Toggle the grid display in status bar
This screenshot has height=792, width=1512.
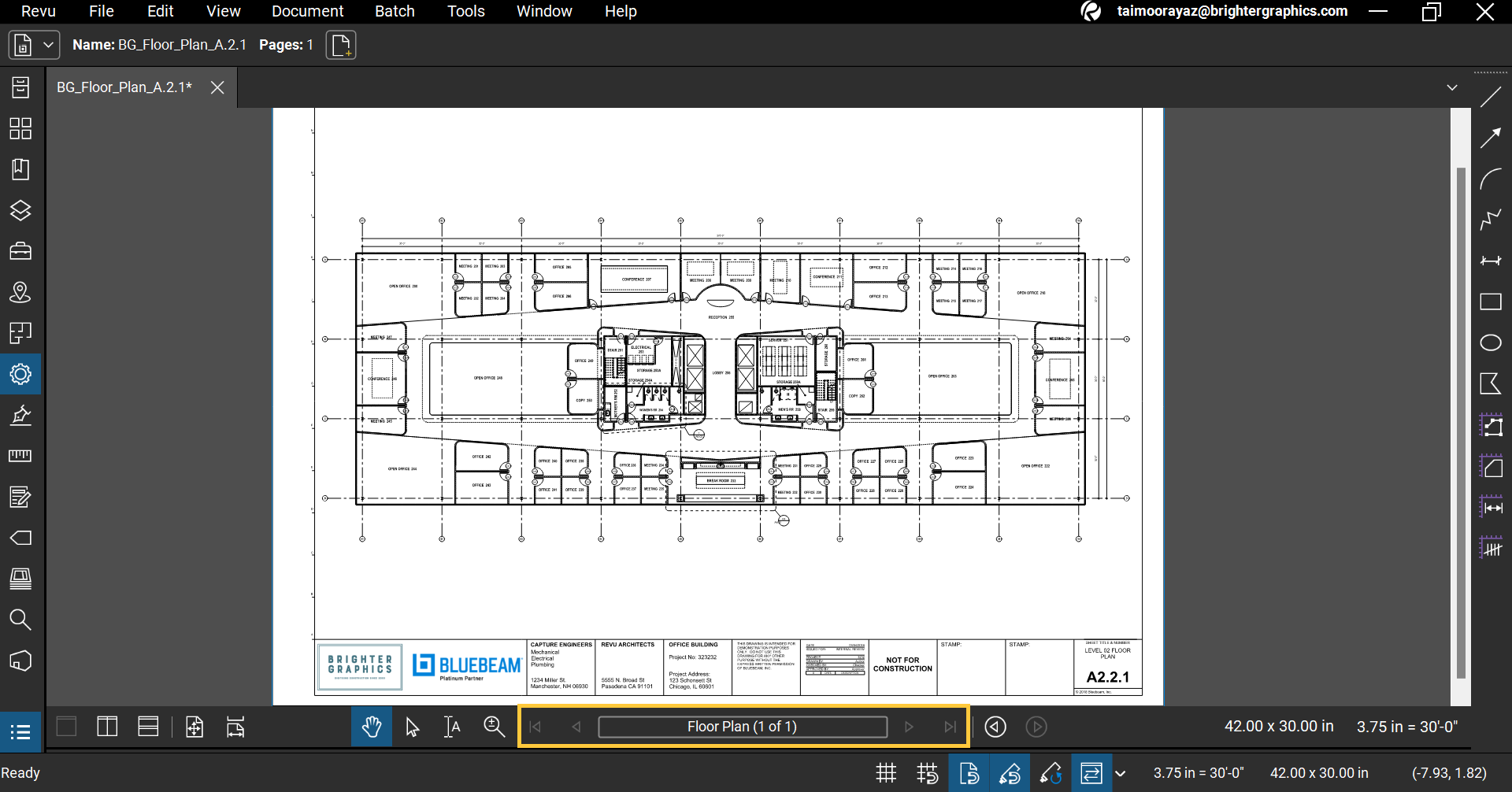pos(886,773)
